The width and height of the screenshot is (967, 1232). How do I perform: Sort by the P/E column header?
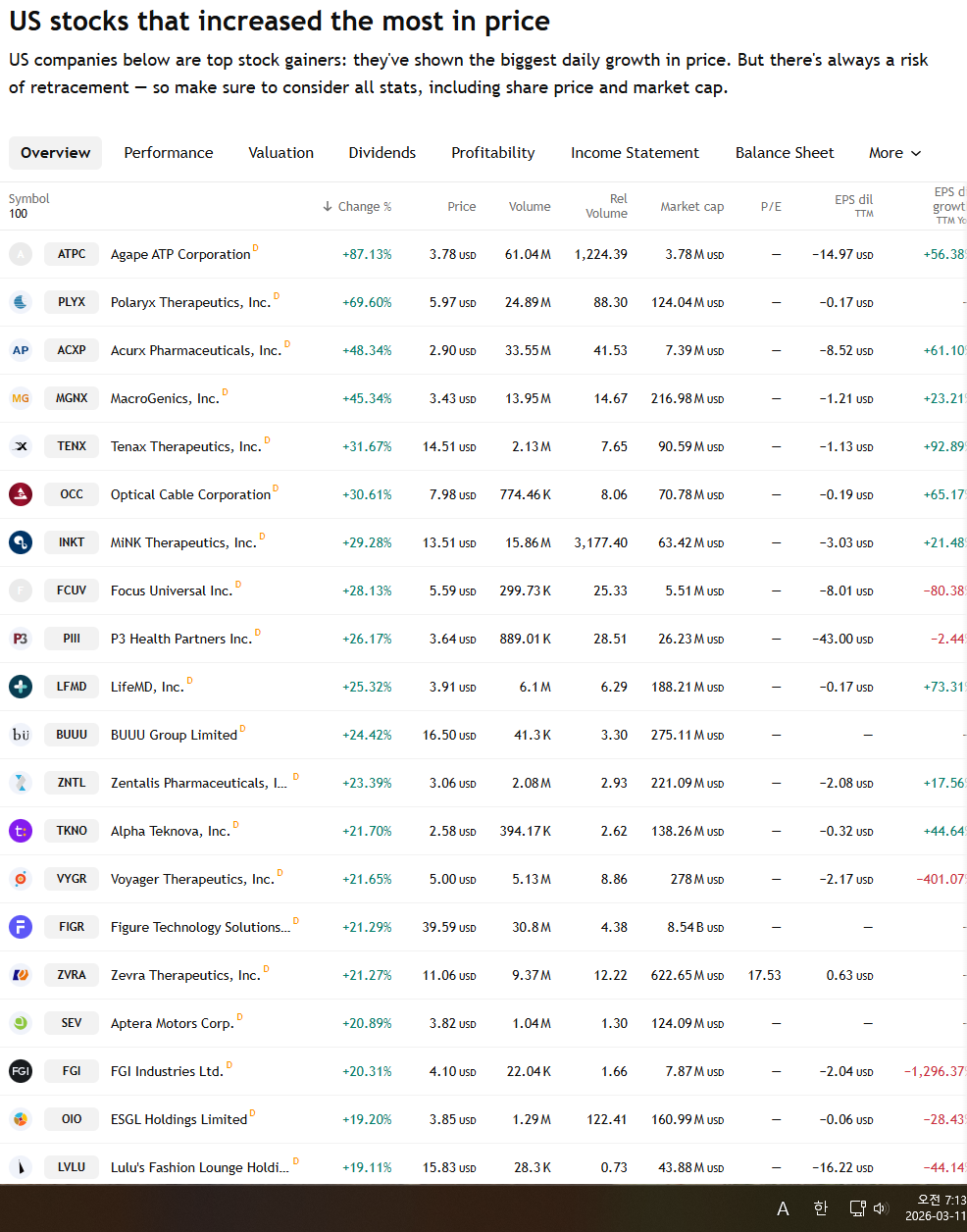(x=772, y=207)
